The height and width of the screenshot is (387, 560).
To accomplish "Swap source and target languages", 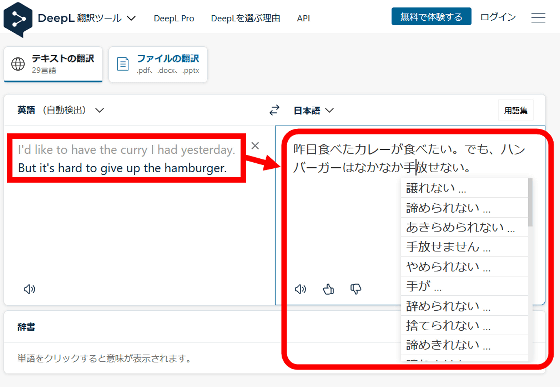I will (x=274, y=110).
